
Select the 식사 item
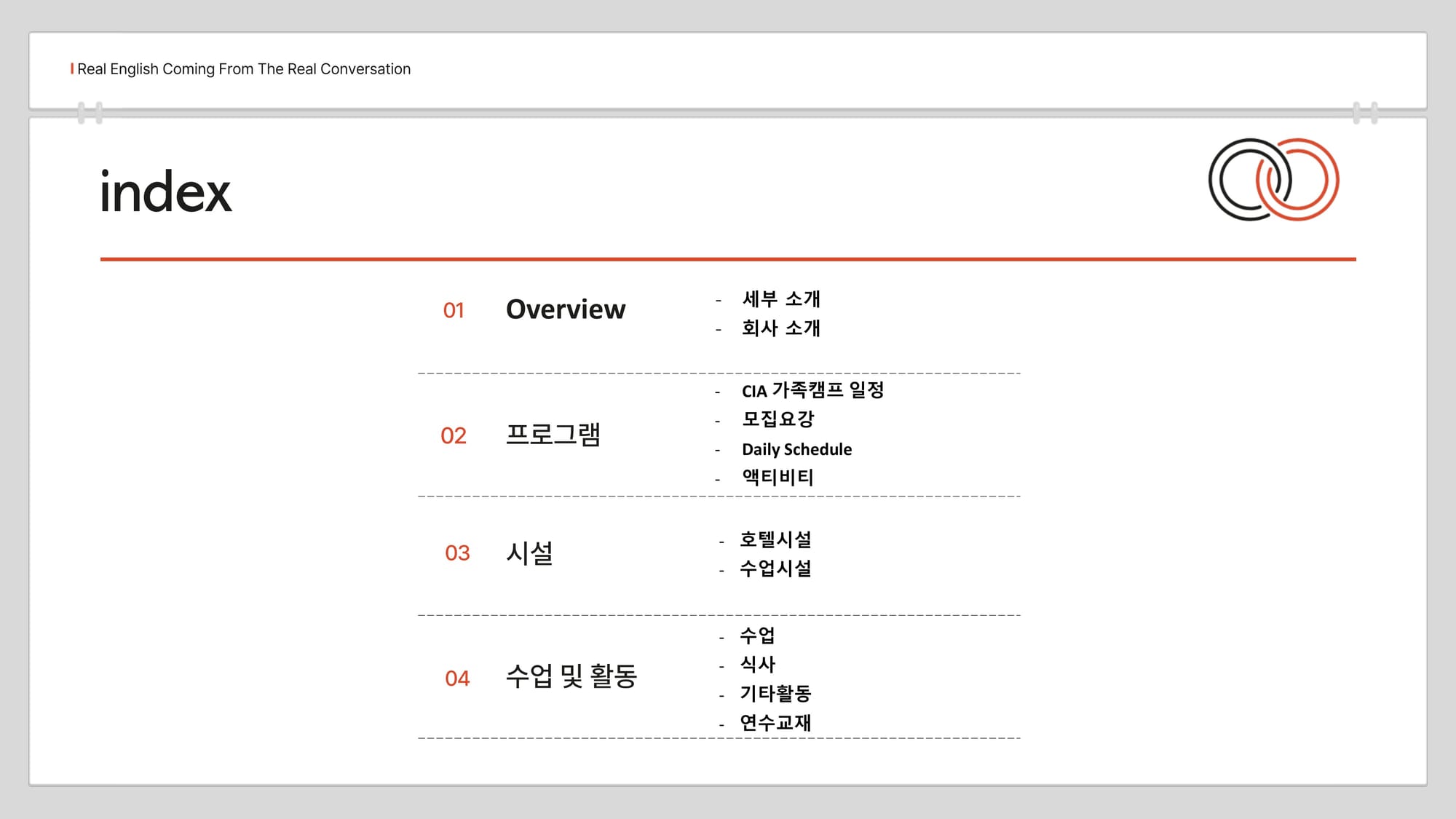(x=757, y=665)
